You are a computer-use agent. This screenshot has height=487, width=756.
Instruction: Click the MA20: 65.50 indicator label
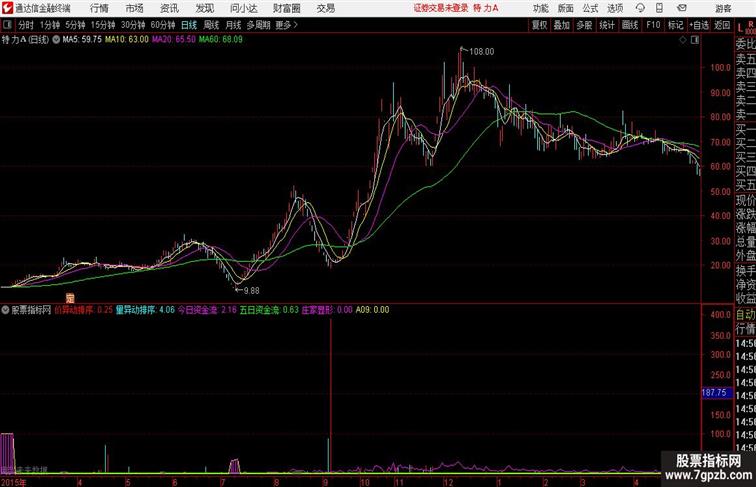[x=174, y=40]
